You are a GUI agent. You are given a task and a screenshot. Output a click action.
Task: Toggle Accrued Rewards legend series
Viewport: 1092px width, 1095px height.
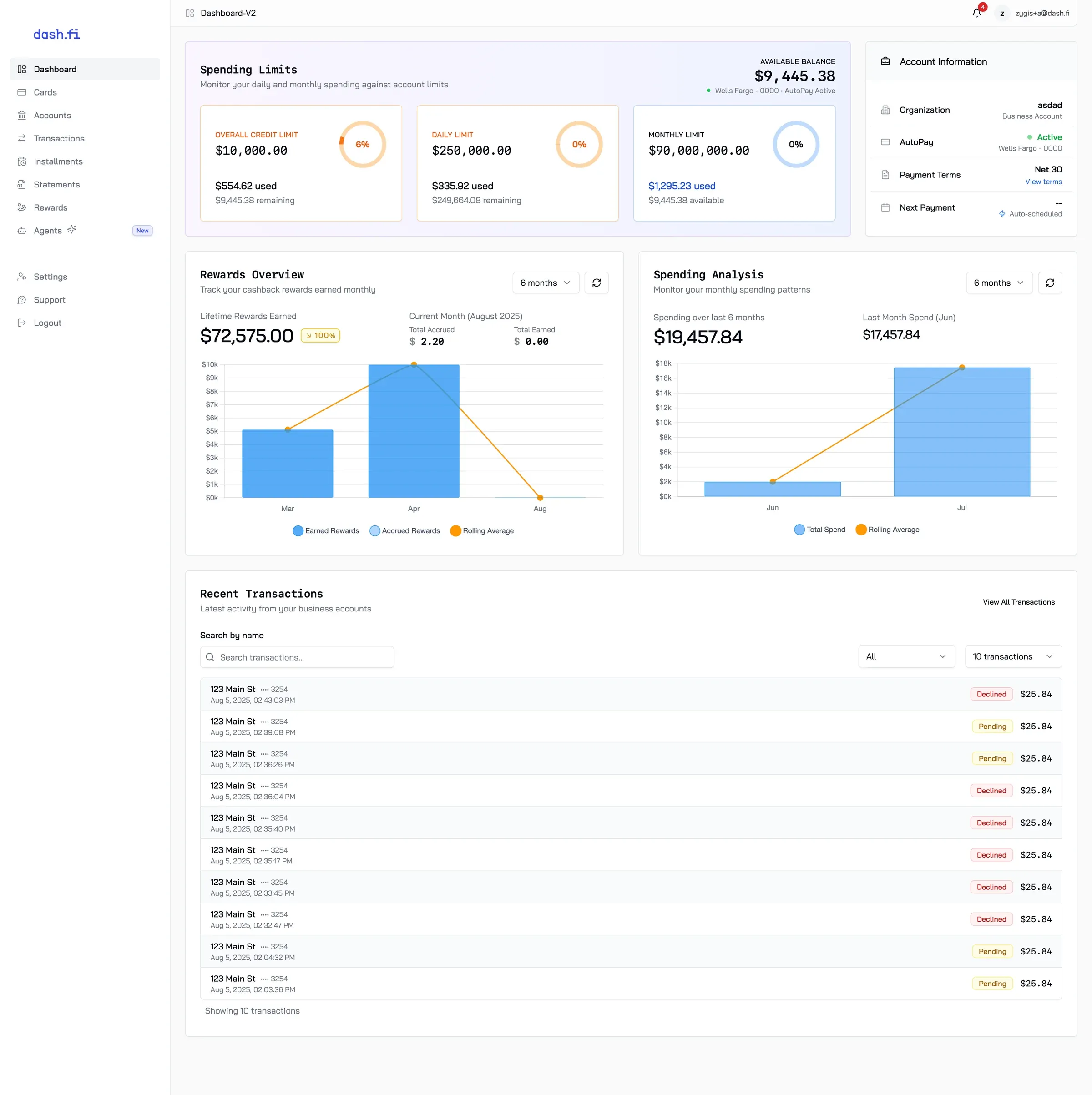click(x=404, y=531)
